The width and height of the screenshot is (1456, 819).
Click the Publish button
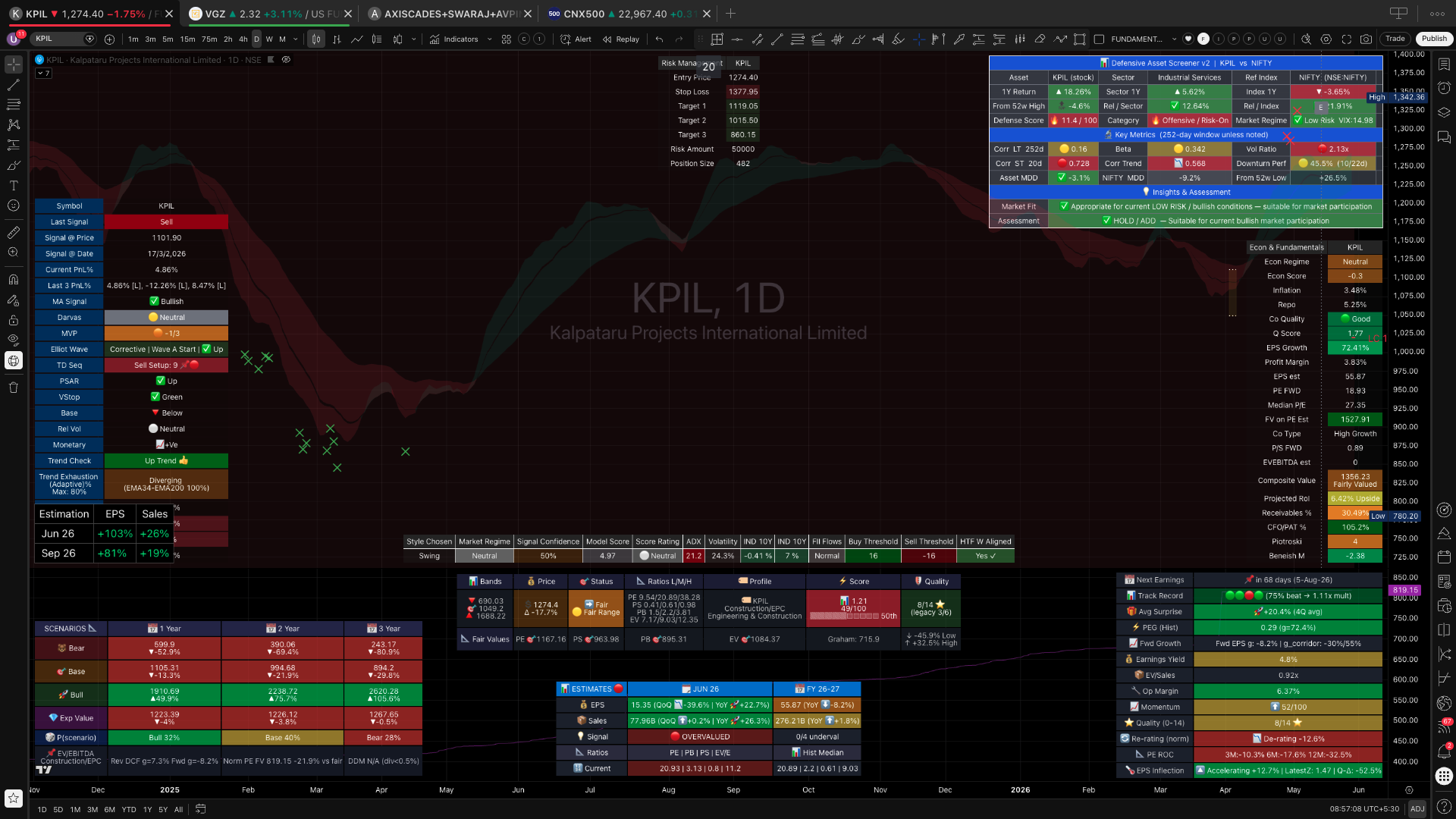click(1434, 39)
